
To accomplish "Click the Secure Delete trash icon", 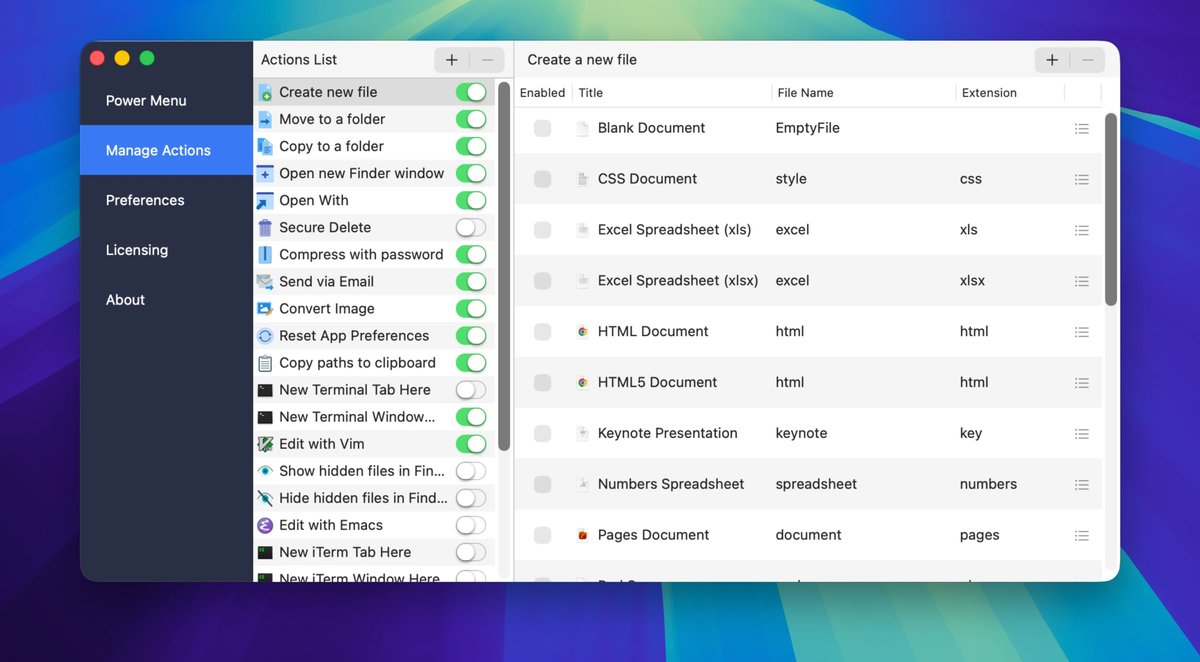I will point(265,228).
